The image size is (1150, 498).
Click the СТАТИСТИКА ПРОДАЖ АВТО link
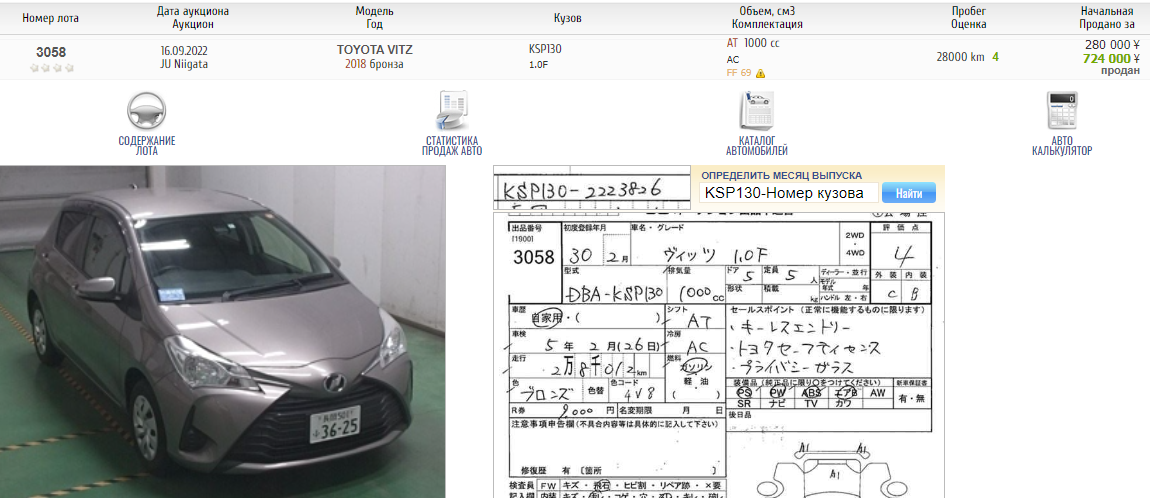[x=452, y=146]
